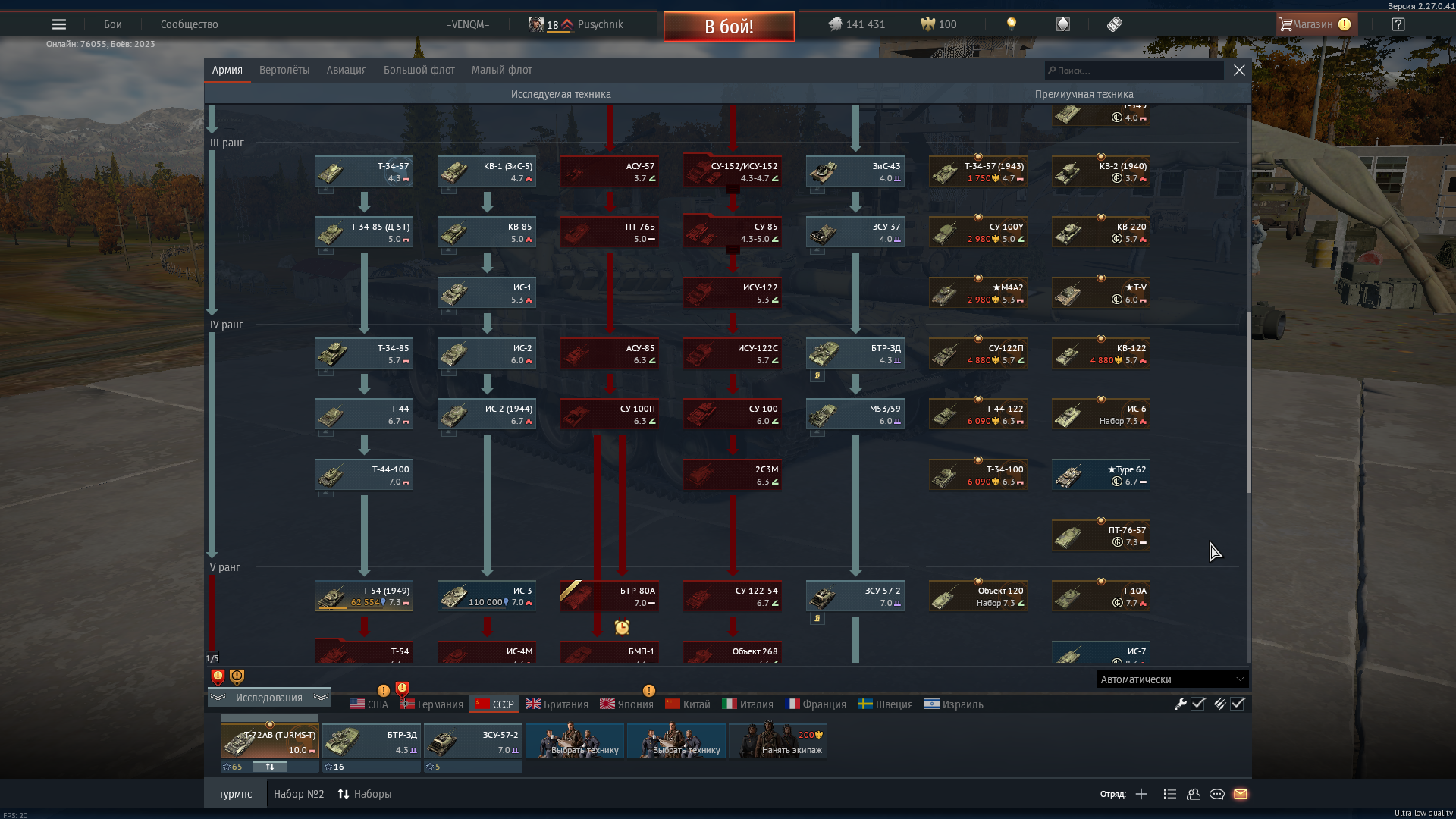Select the Израиль nation tab
The image size is (1456, 819).
954,704
